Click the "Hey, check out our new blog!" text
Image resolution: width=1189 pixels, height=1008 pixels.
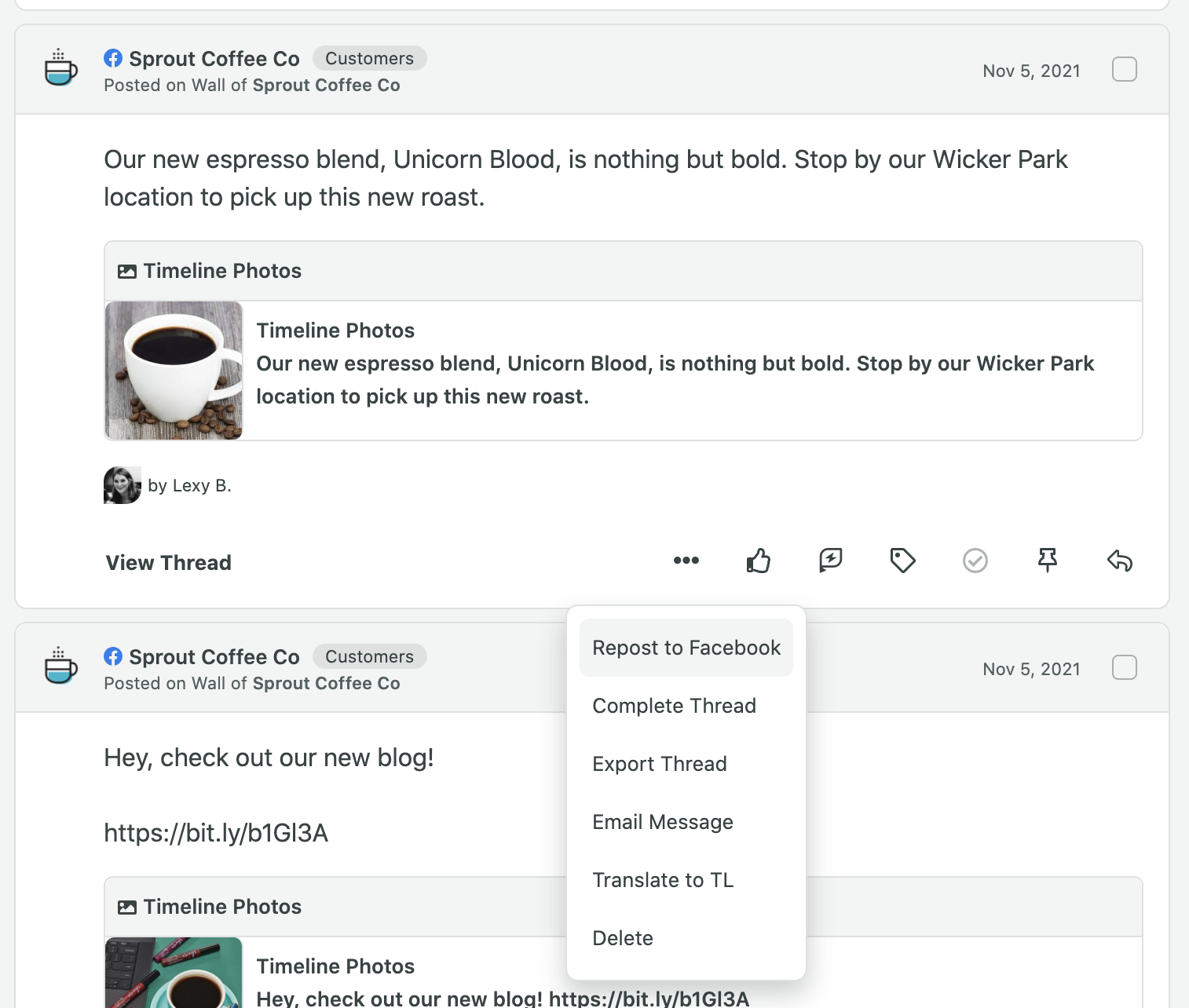269,758
